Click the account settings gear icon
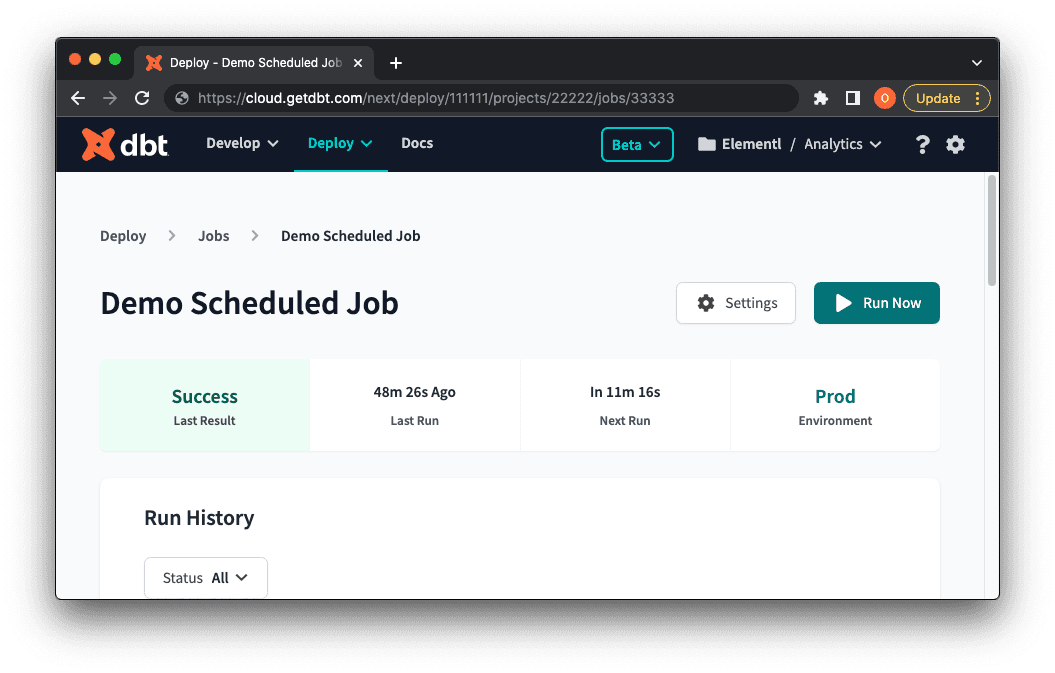1055x673 pixels. (x=955, y=144)
